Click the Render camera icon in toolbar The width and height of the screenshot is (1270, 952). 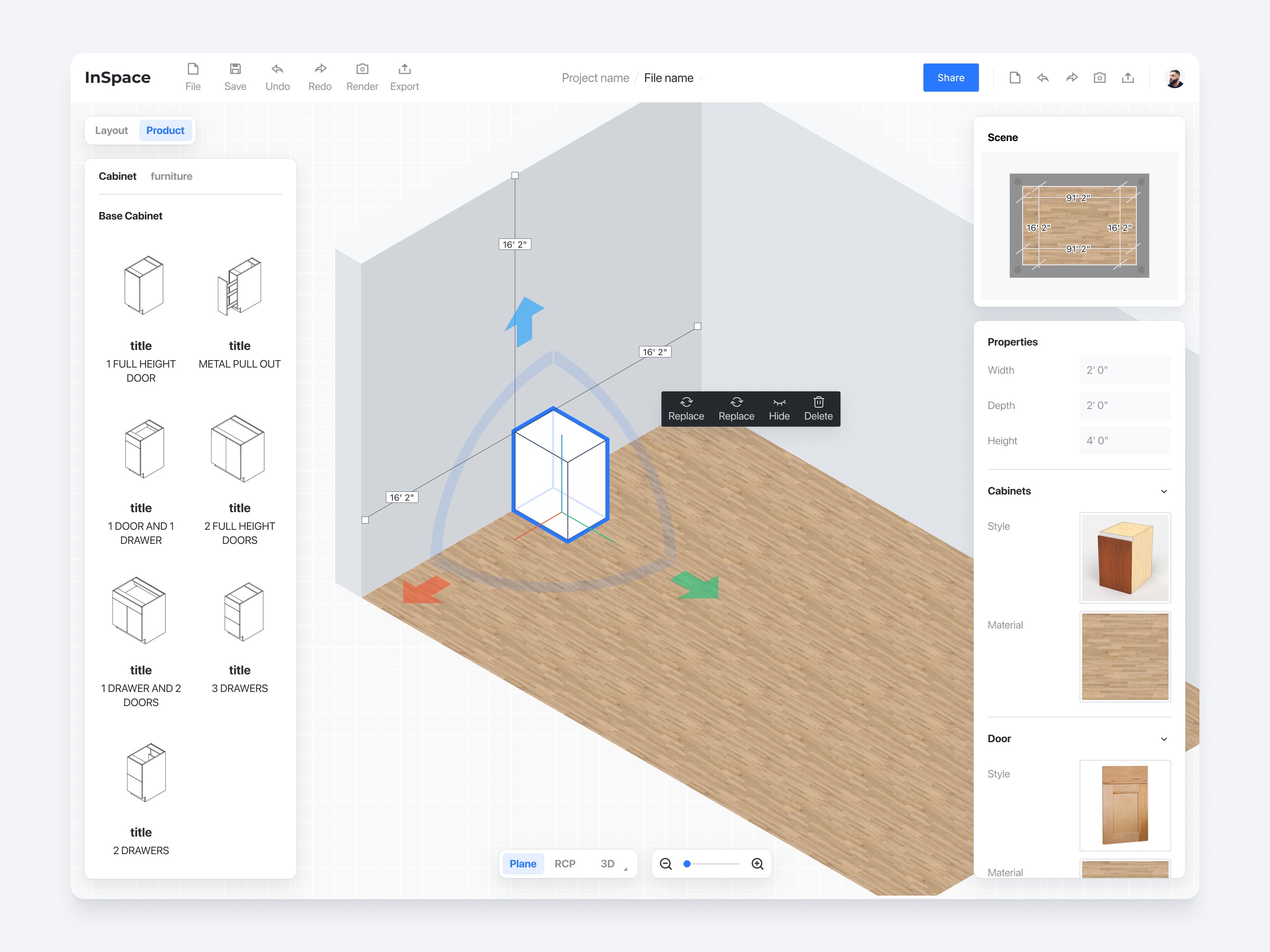[x=362, y=70]
